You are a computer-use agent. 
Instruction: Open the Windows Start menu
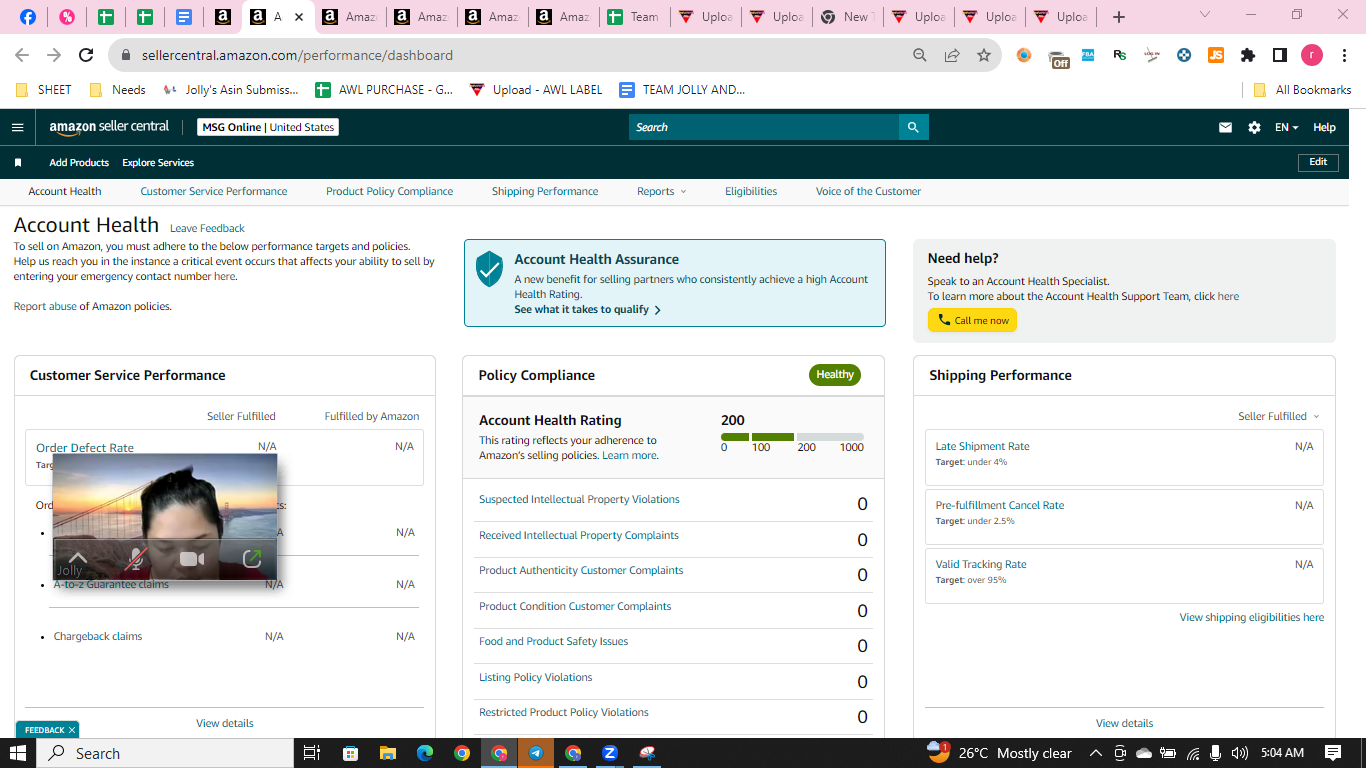tap(18, 753)
